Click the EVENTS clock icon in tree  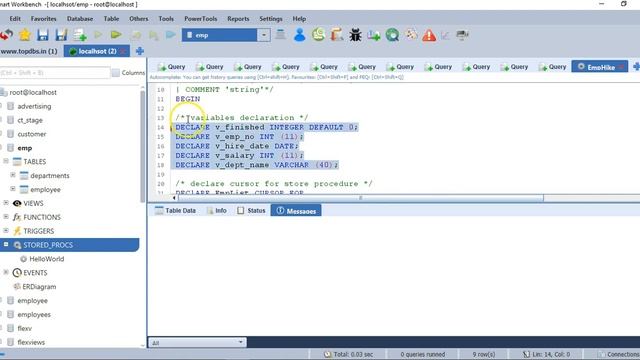pos(17,273)
